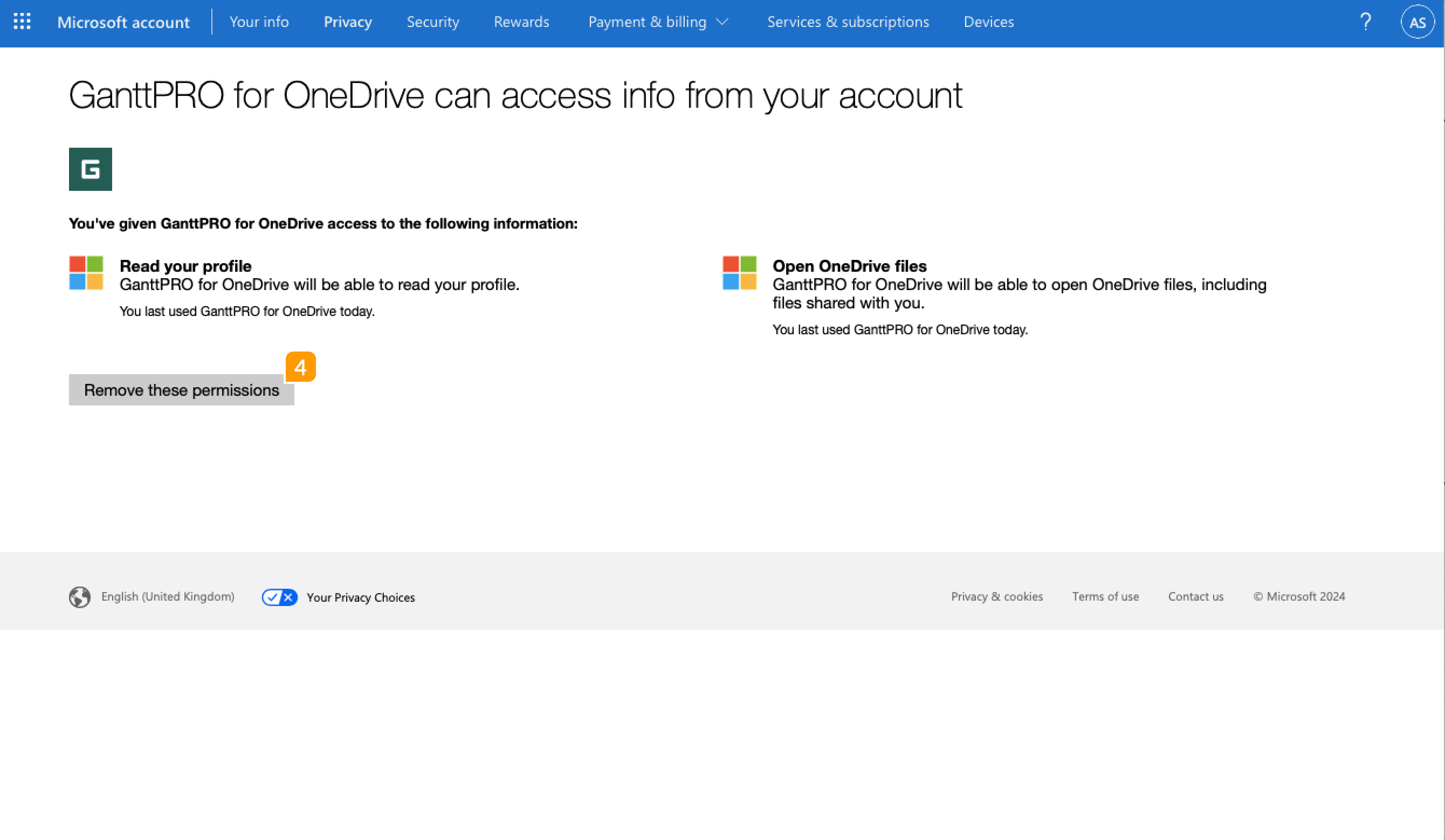
Task: Open the Microsoft apps grid launcher
Action: pyautogui.click(x=22, y=22)
